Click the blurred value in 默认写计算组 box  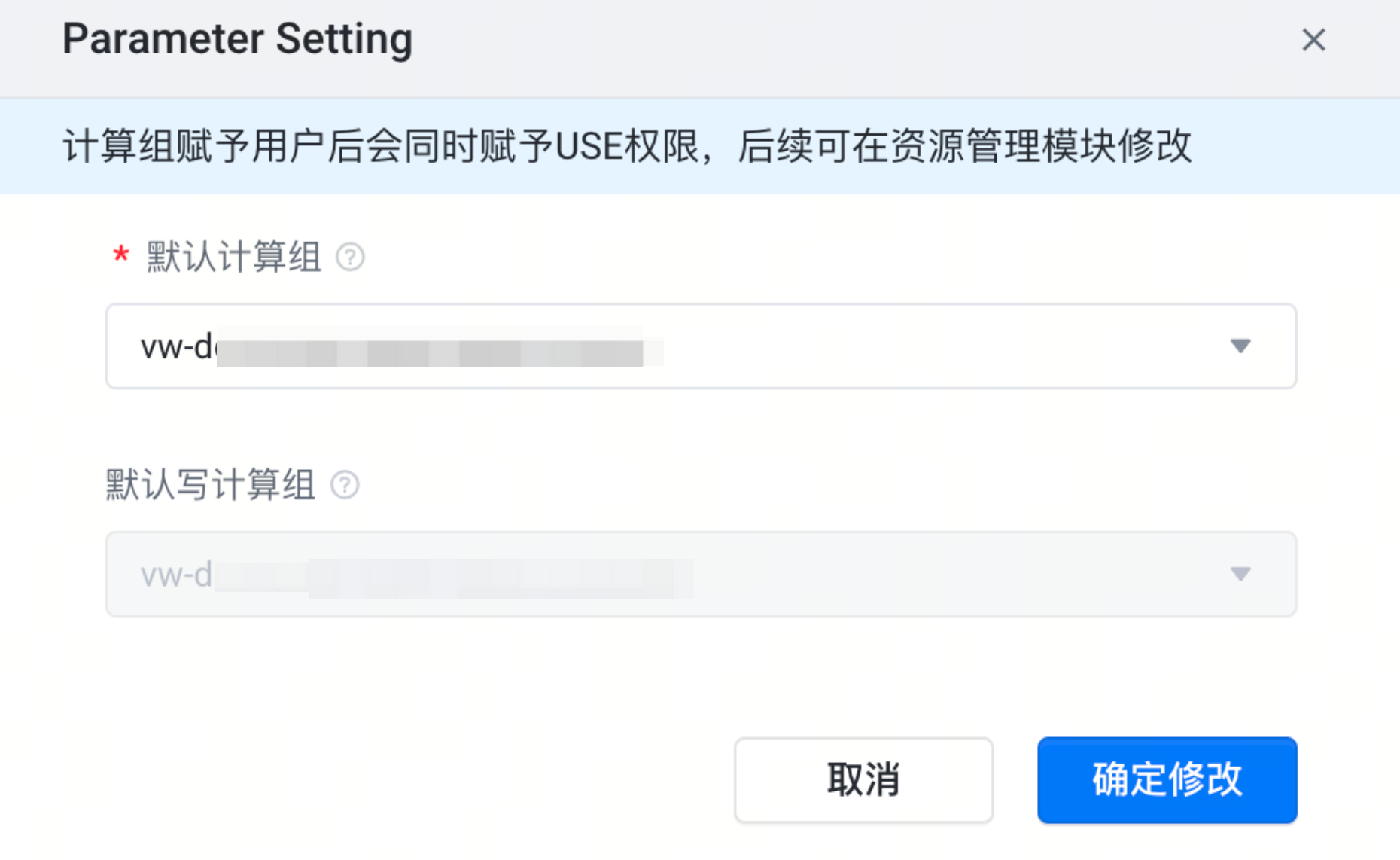(x=452, y=578)
